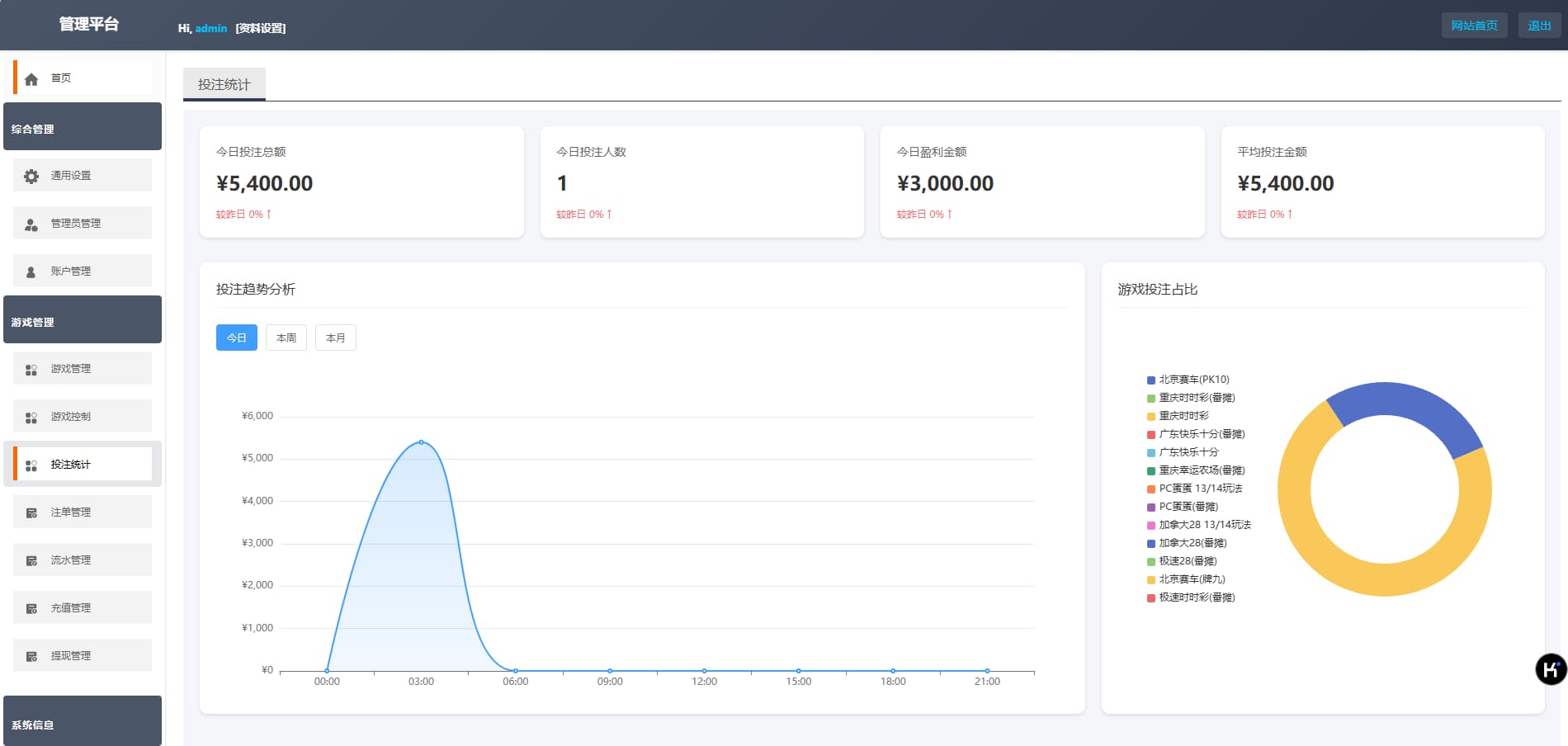
Task: Click the 账户管理 person icon
Action: 31,271
